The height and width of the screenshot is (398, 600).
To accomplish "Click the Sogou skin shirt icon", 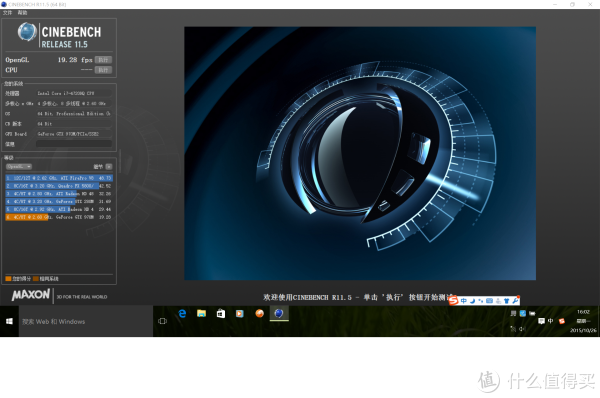I will (507, 301).
